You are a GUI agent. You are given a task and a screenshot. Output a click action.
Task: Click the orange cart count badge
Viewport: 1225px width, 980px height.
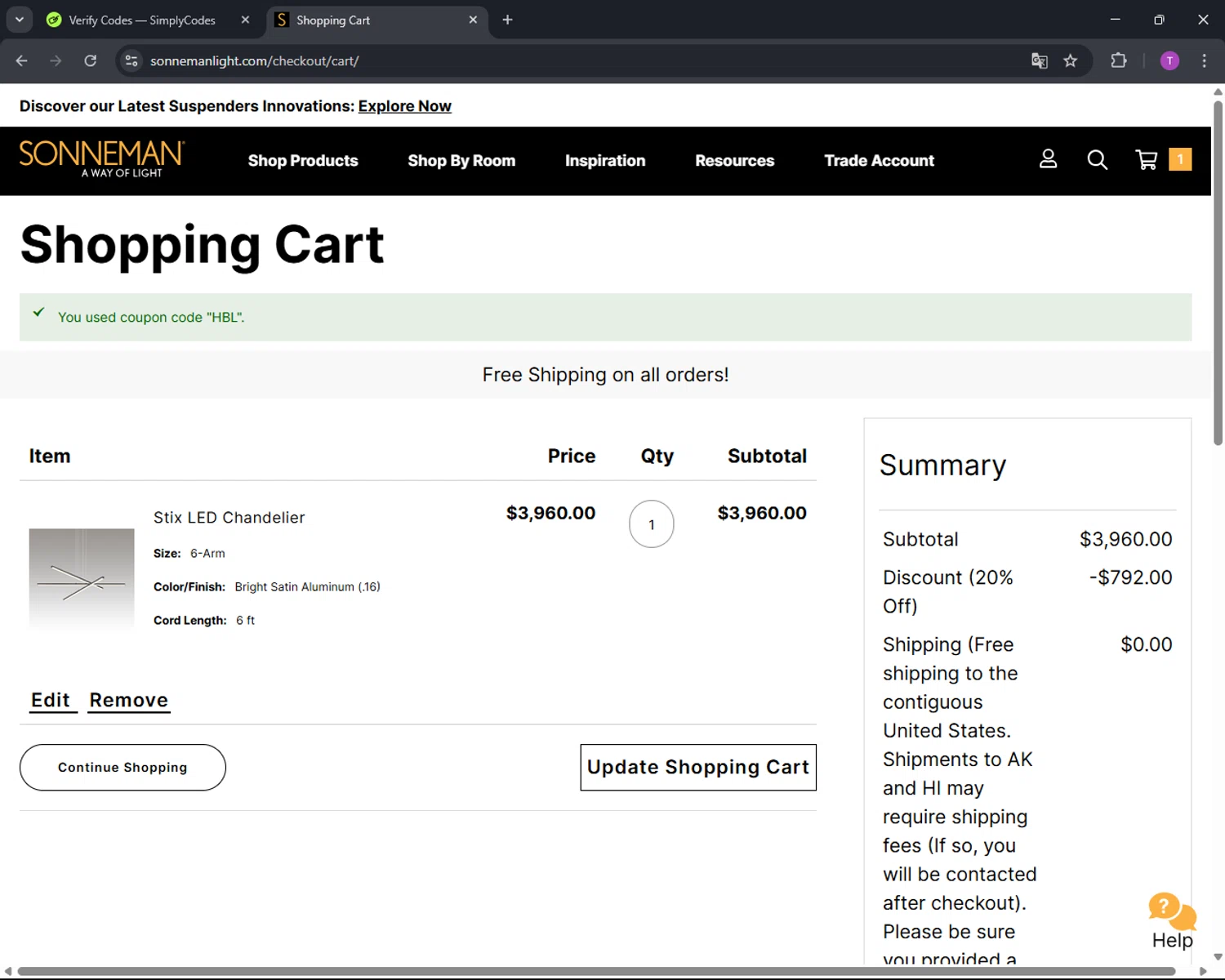(1180, 159)
